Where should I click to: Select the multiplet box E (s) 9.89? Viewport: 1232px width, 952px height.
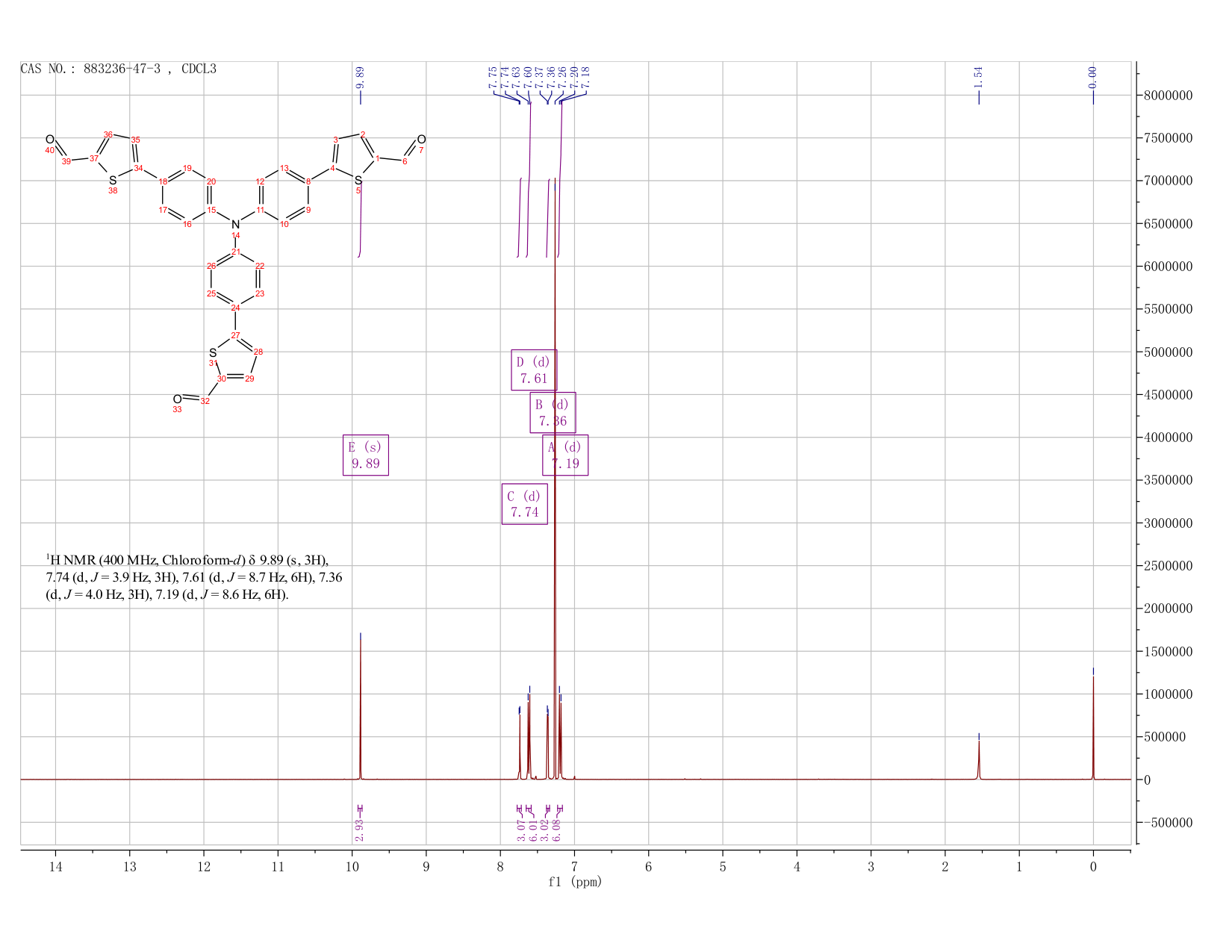coord(366,455)
